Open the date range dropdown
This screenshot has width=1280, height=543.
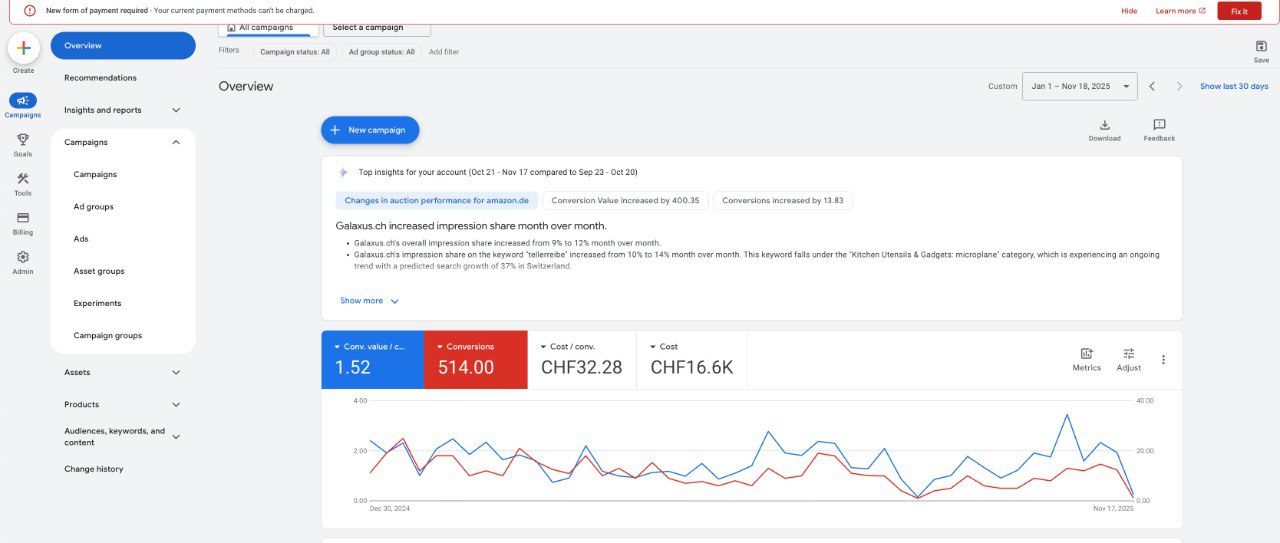point(1079,86)
